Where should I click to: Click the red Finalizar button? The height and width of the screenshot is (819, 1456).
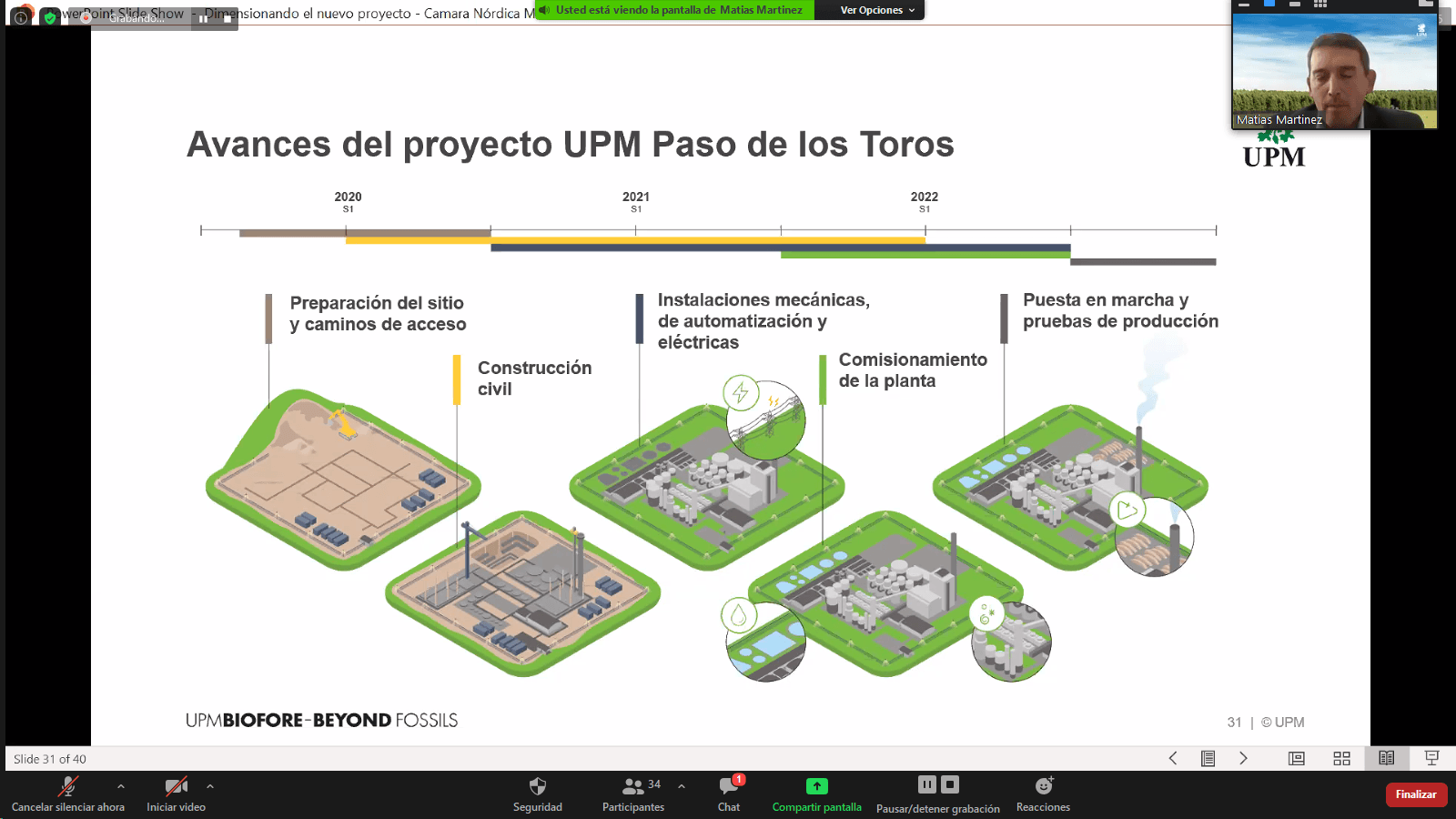tap(1416, 794)
